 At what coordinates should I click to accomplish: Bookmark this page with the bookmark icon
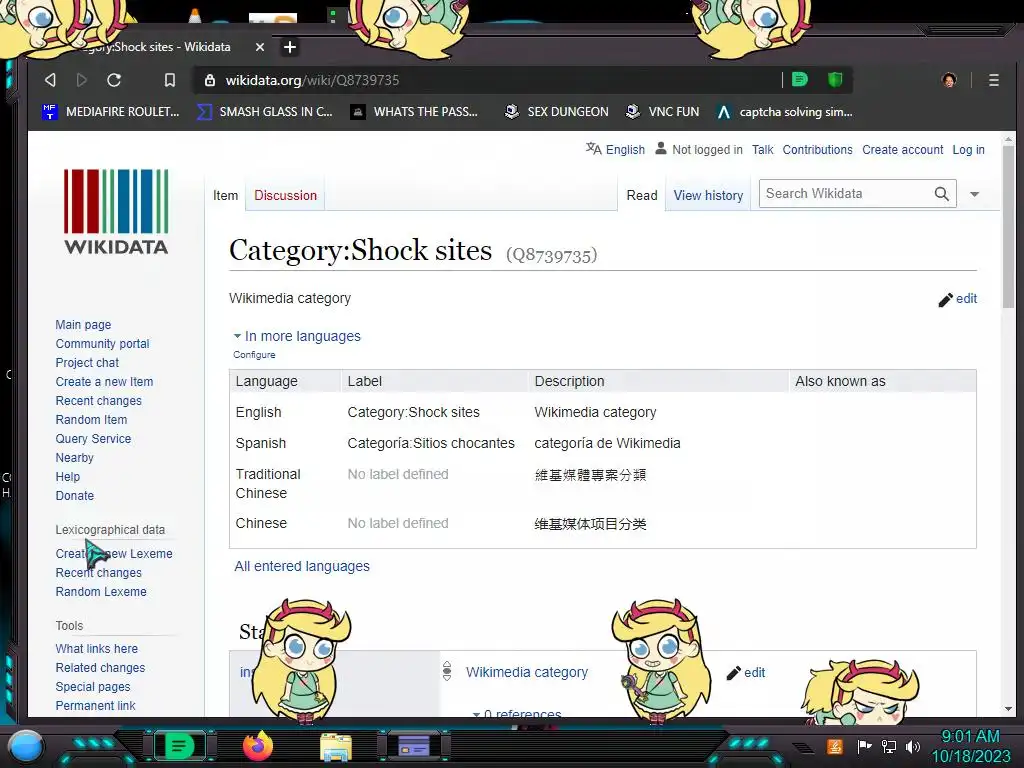170,80
